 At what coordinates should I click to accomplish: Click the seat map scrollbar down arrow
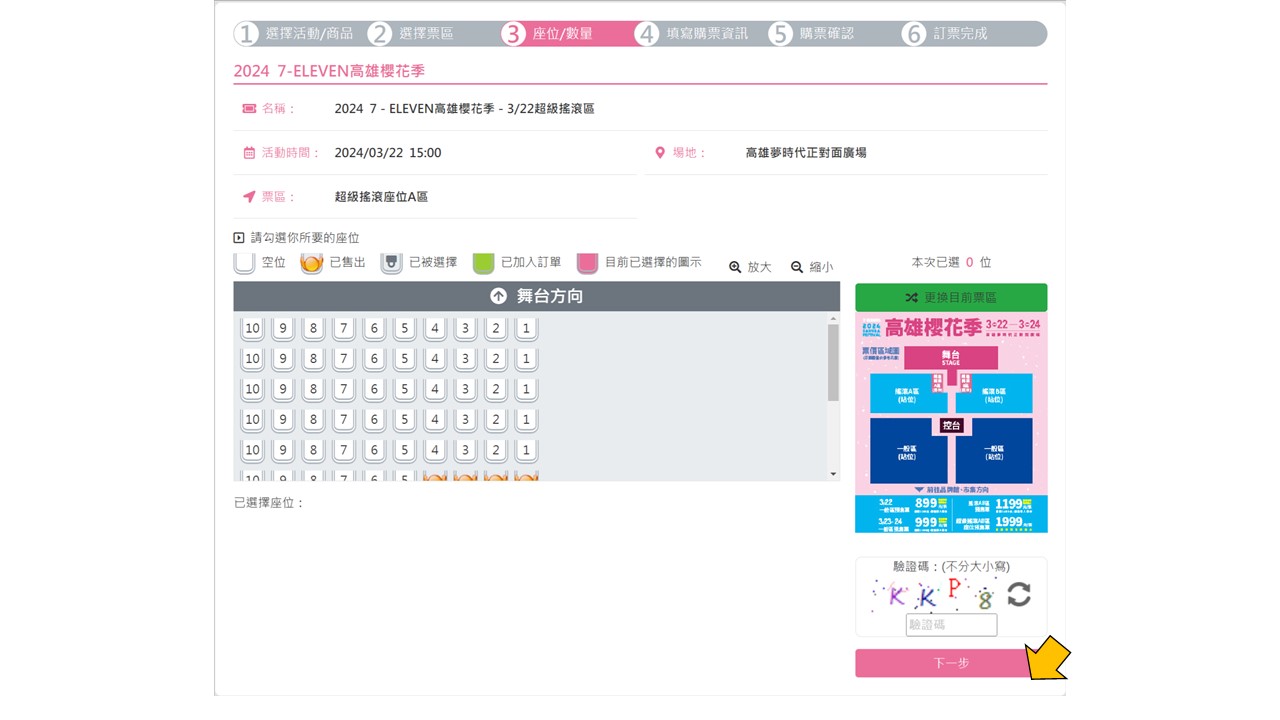point(834,474)
